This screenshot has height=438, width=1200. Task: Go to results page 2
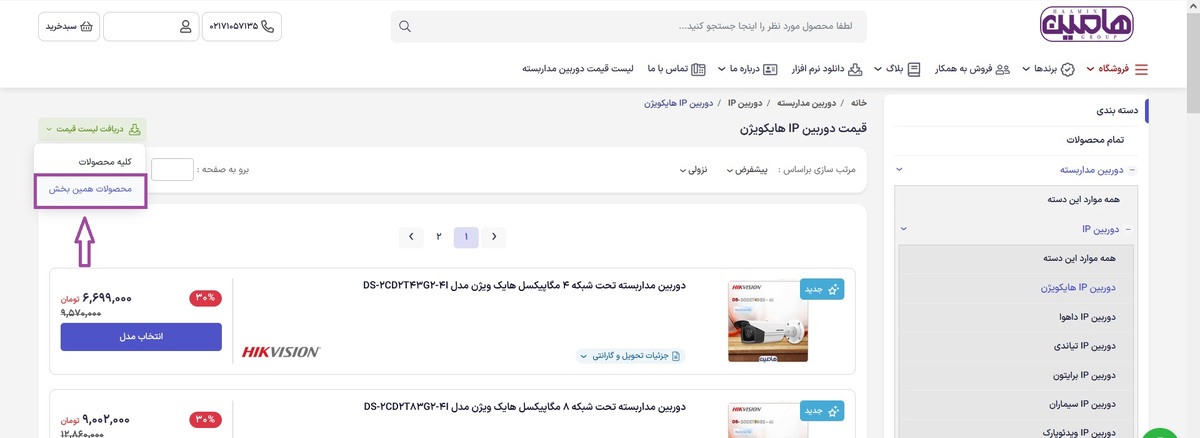pyautogui.click(x=438, y=237)
